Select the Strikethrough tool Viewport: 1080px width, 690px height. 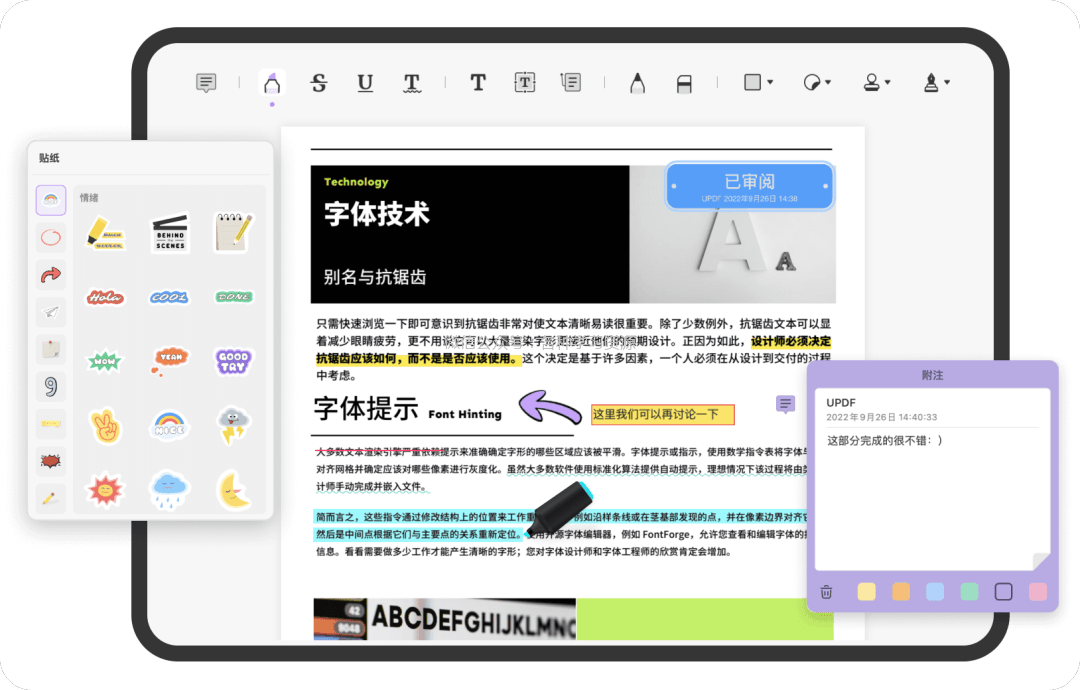pos(319,83)
